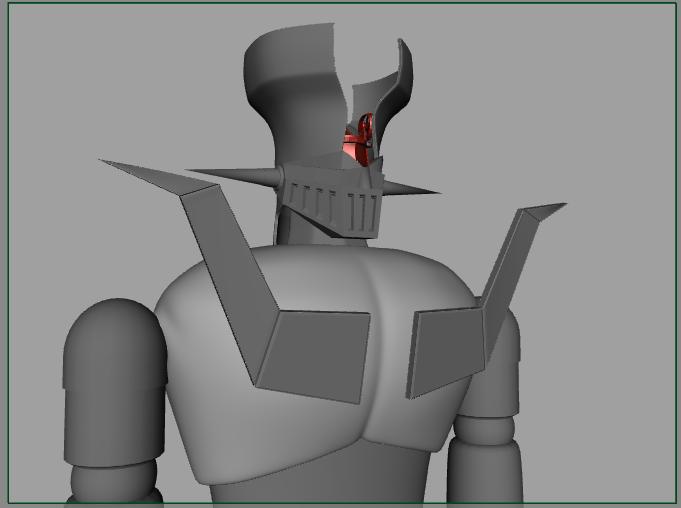Select the red cockpit inside the robot's head

coord(359,142)
